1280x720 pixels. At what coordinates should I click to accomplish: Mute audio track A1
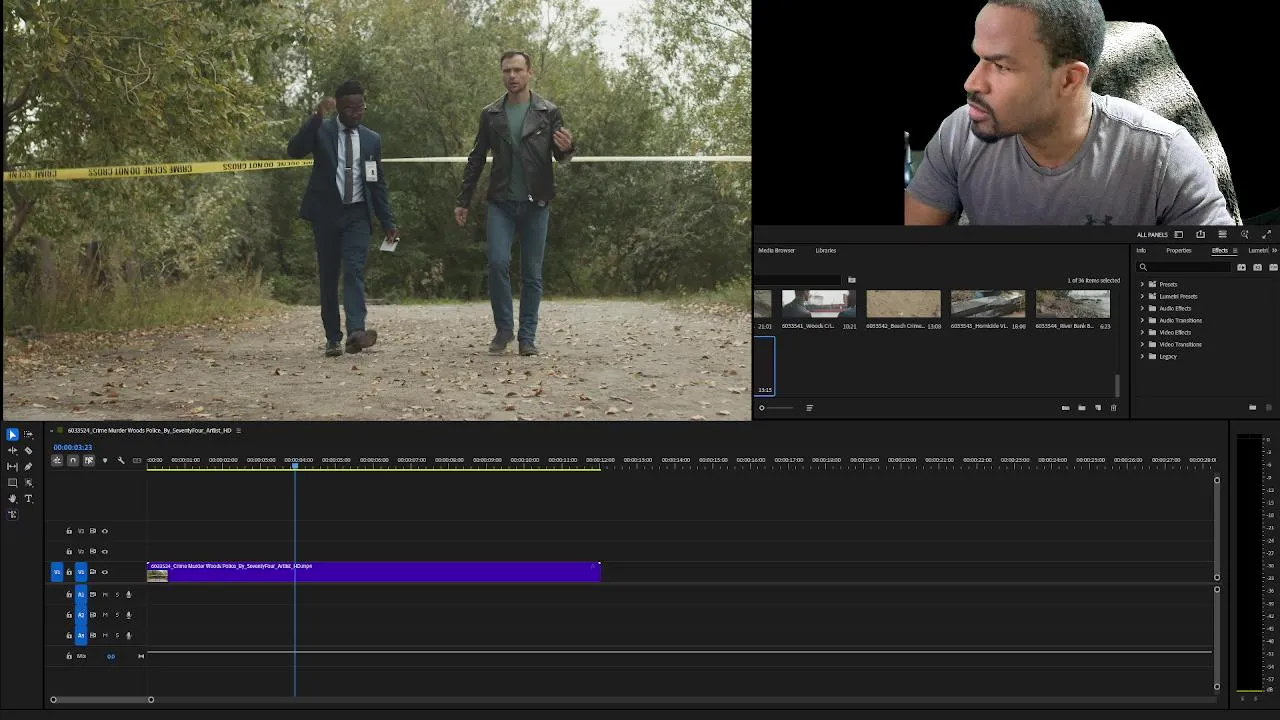point(105,594)
